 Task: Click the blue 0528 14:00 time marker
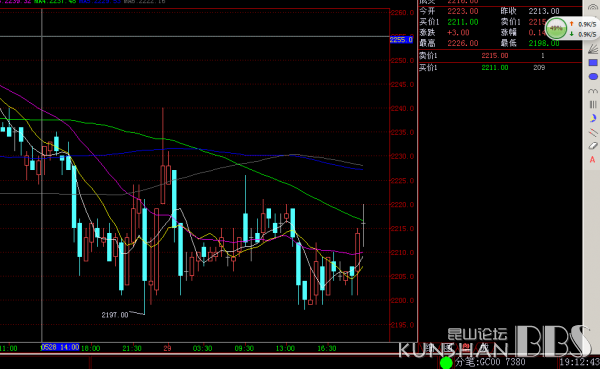(60, 348)
